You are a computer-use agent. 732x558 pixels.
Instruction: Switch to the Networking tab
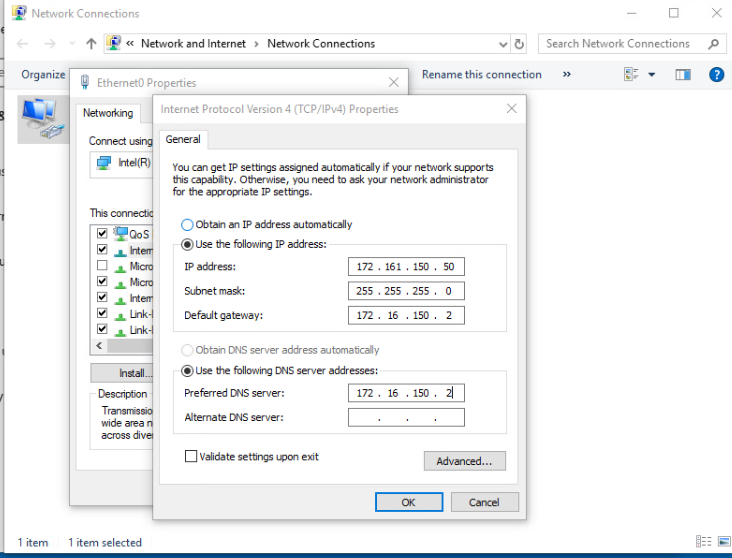(107, 113)
